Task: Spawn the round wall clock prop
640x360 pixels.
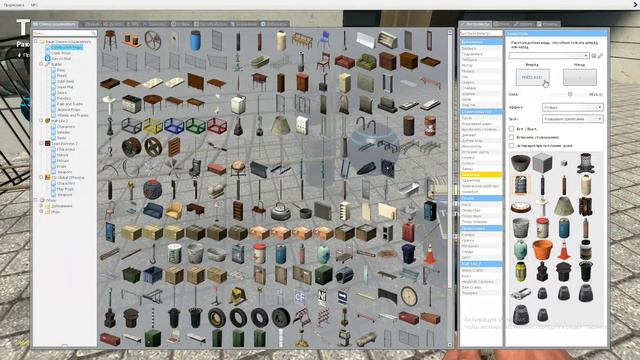Action: click(x=409, y=296)
